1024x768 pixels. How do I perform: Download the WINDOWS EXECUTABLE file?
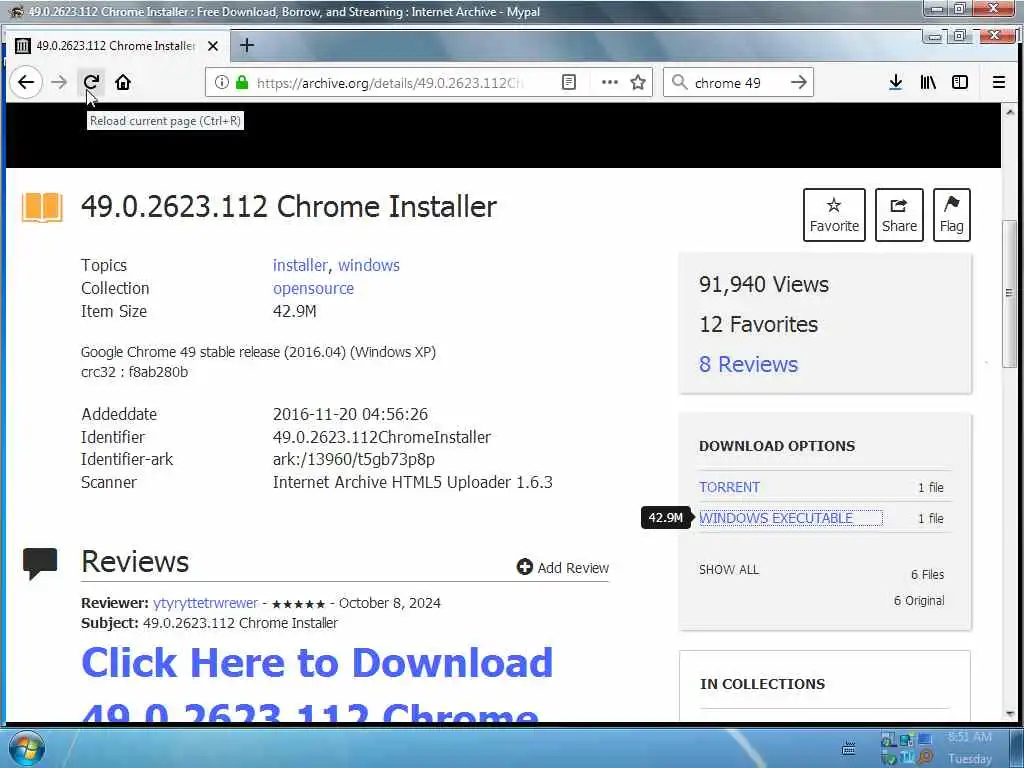point(776,518)
